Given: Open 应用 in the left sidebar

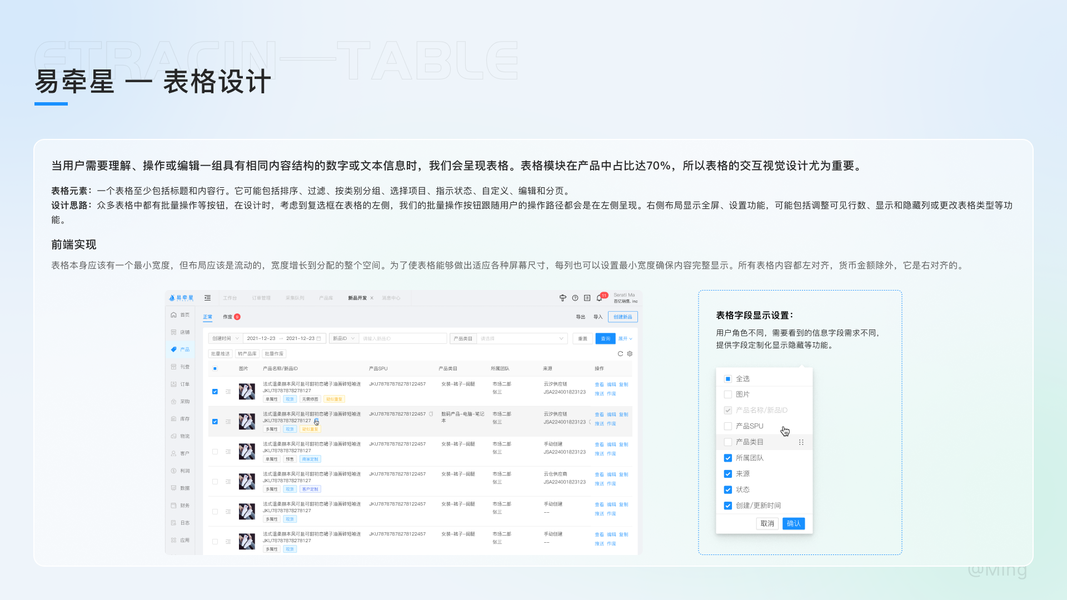Looking at the screenshot, I should tap(181, 540).
